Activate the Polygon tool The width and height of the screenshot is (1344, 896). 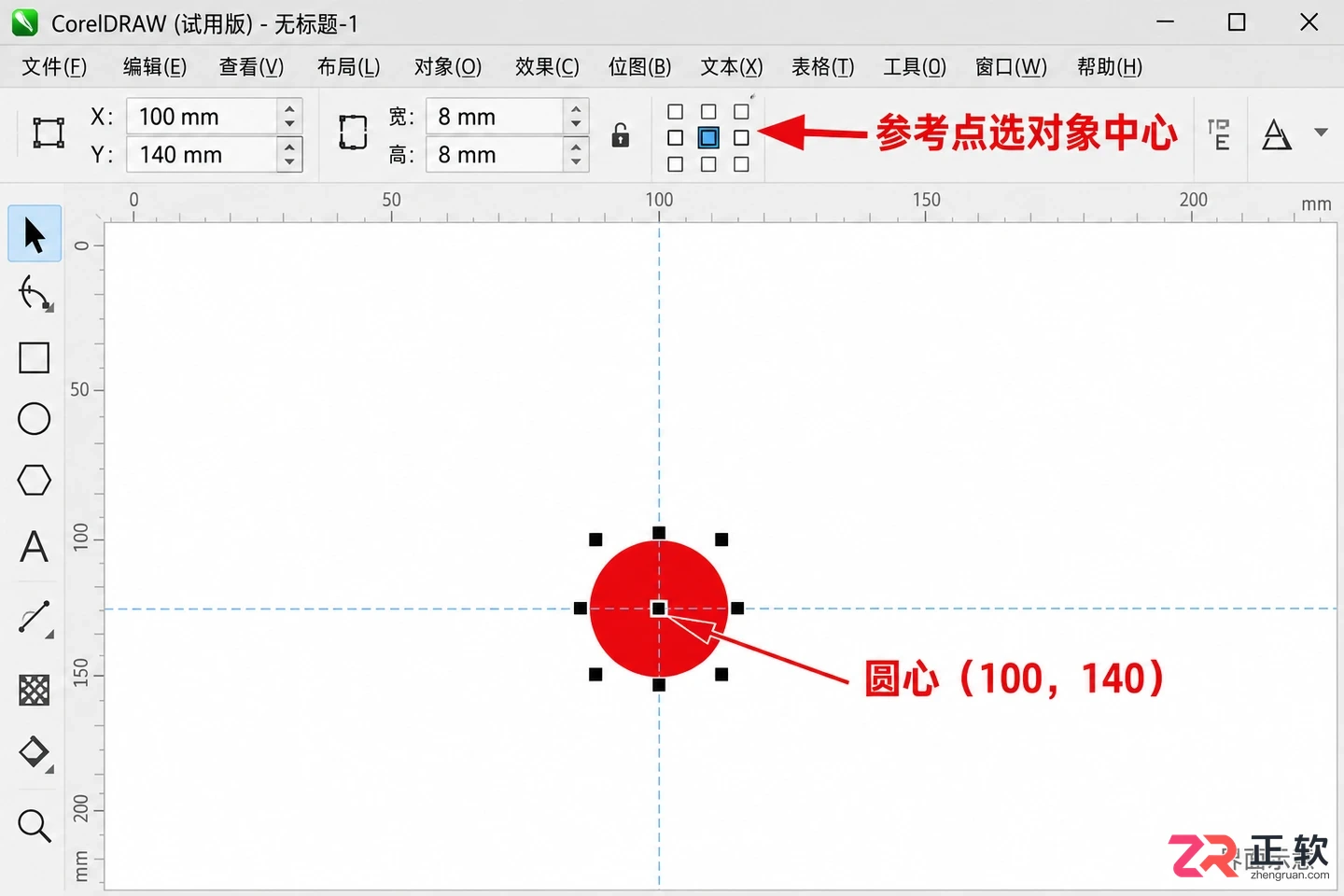point(35,481)
